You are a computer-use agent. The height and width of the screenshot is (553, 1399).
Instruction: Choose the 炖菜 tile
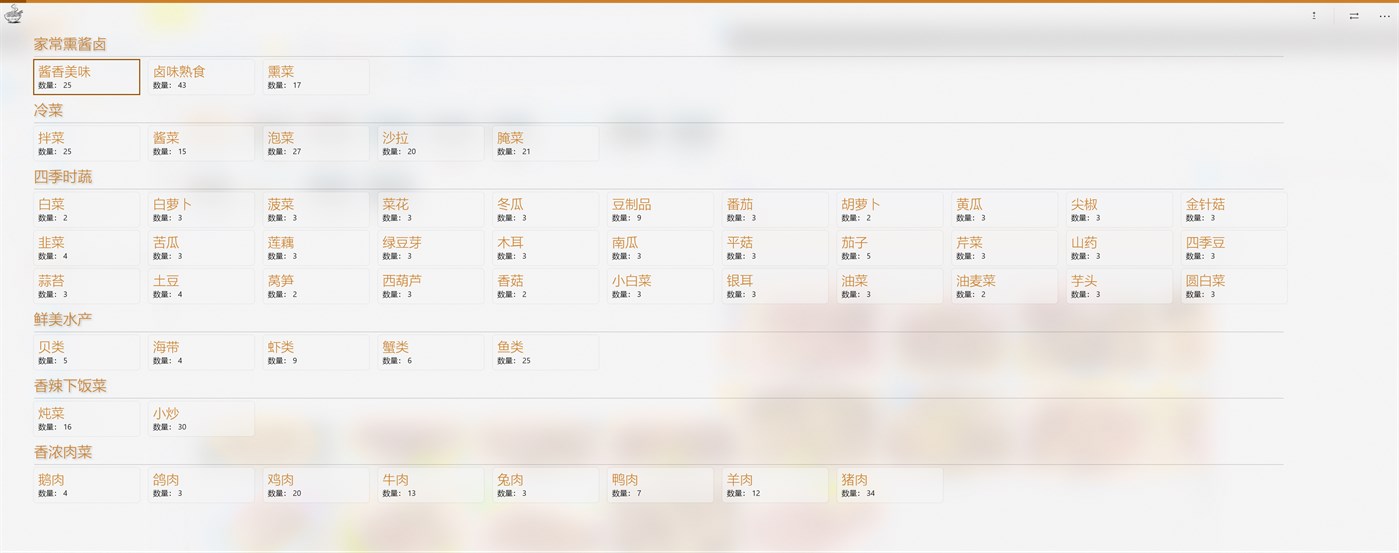coord(87,419)
